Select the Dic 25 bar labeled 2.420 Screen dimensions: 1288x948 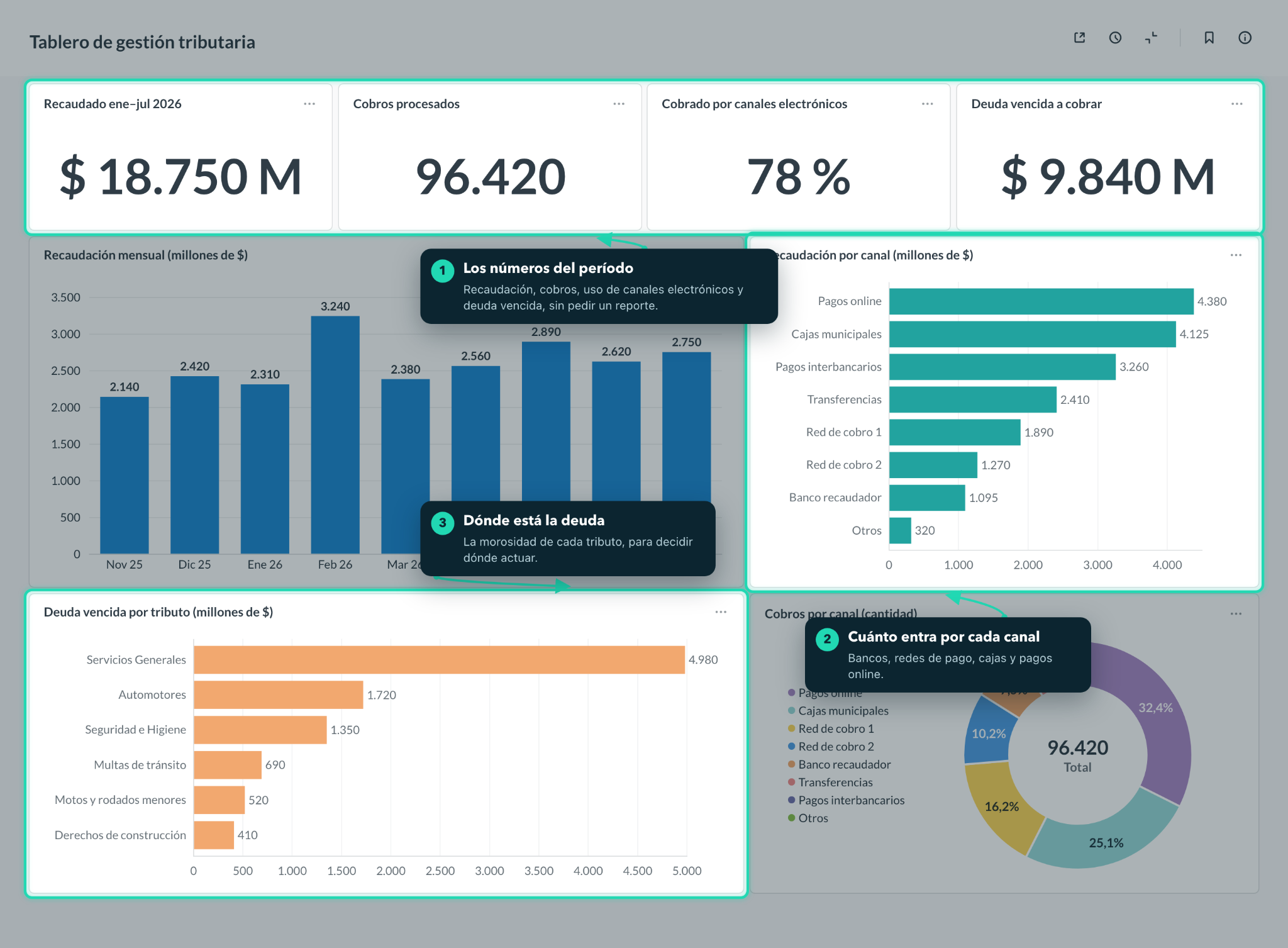click(x=195, y=465)
